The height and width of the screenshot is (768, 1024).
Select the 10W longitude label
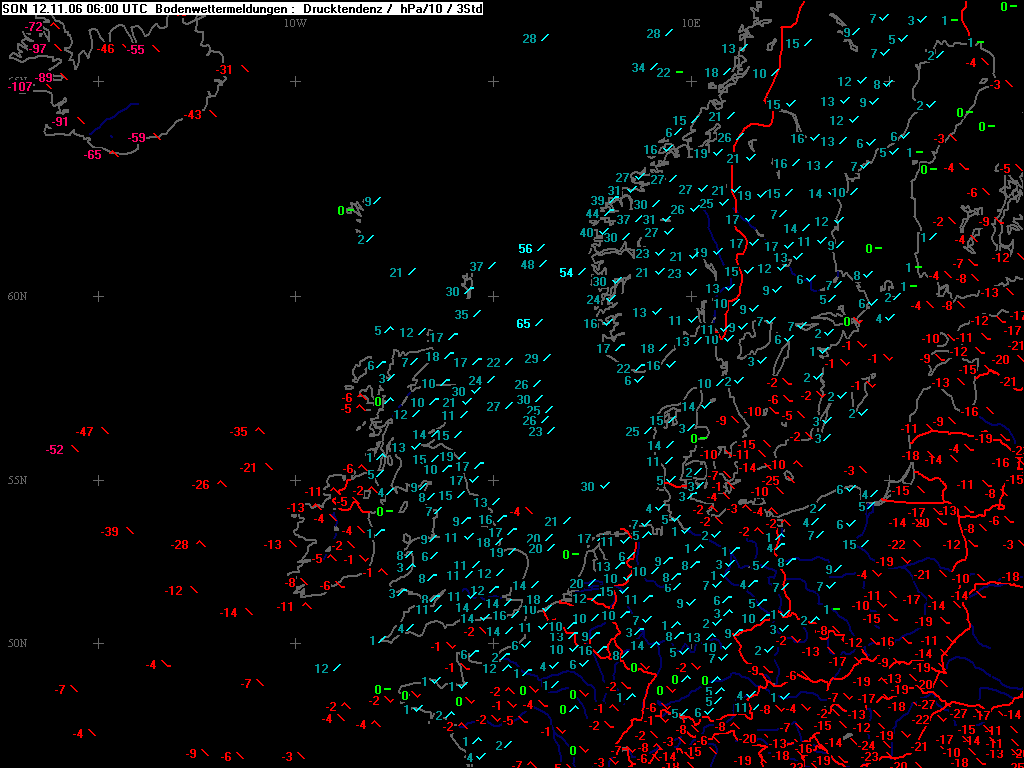point(295,23)
